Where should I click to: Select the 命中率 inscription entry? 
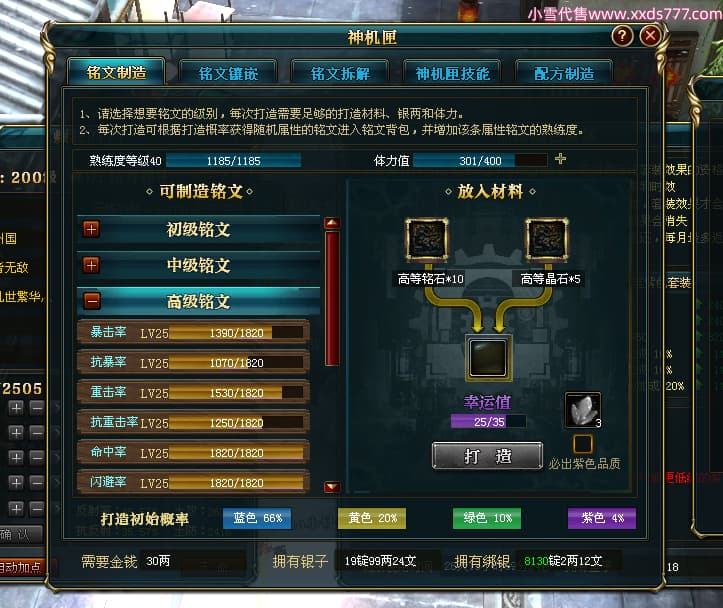(x=193, y=452)
